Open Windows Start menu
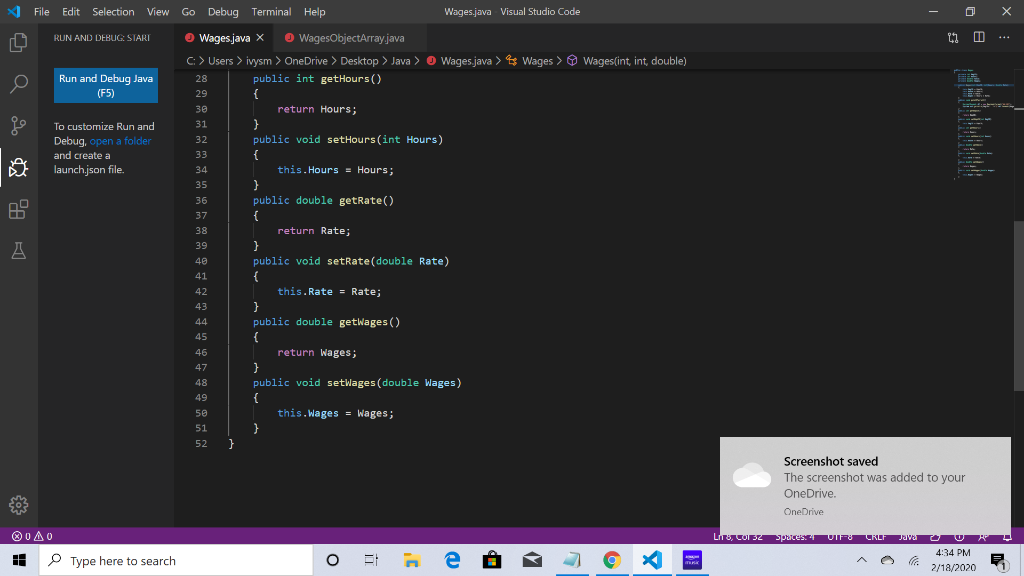 click(x=19, y=560)
